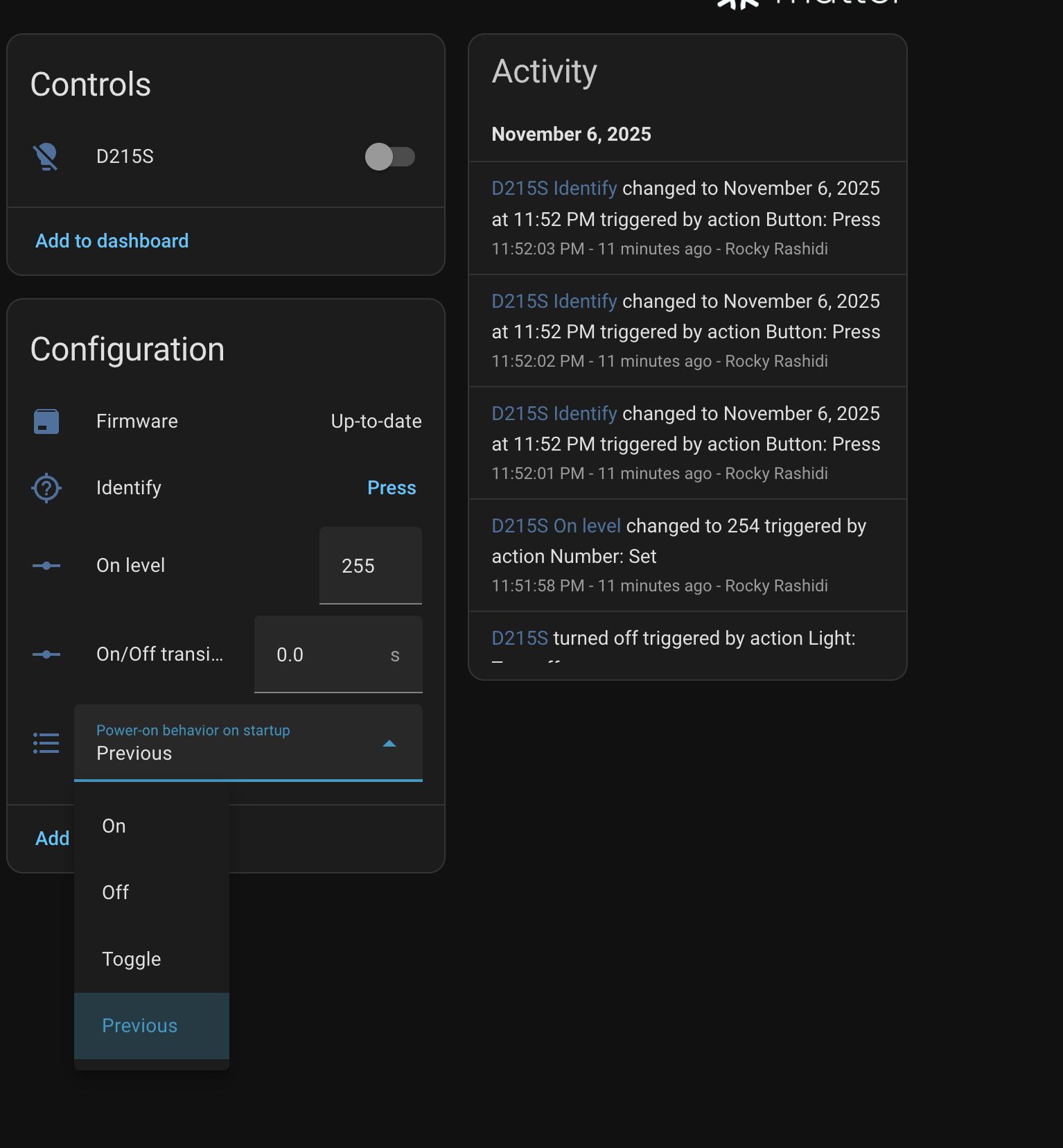This screenshot has height=1148, width=1063.
Task: Click the Identify crosshair question icon
Action: pos(46,488)
